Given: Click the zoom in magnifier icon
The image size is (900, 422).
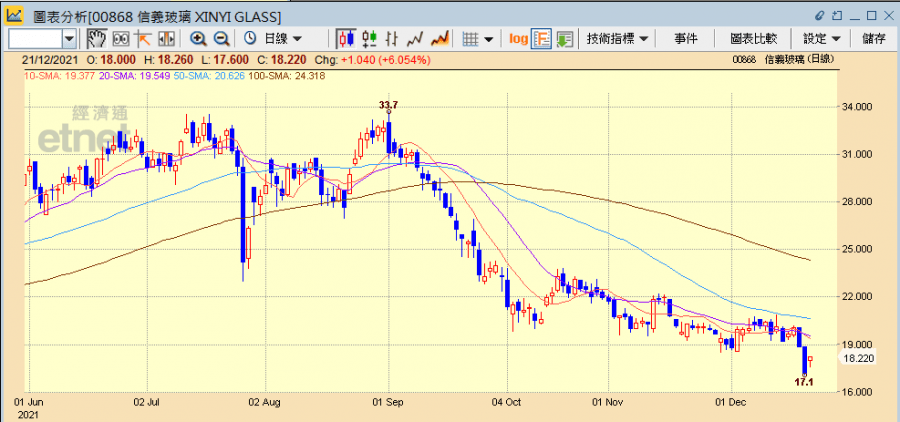Looking at the screenshot, I should (x=198, y=38).
